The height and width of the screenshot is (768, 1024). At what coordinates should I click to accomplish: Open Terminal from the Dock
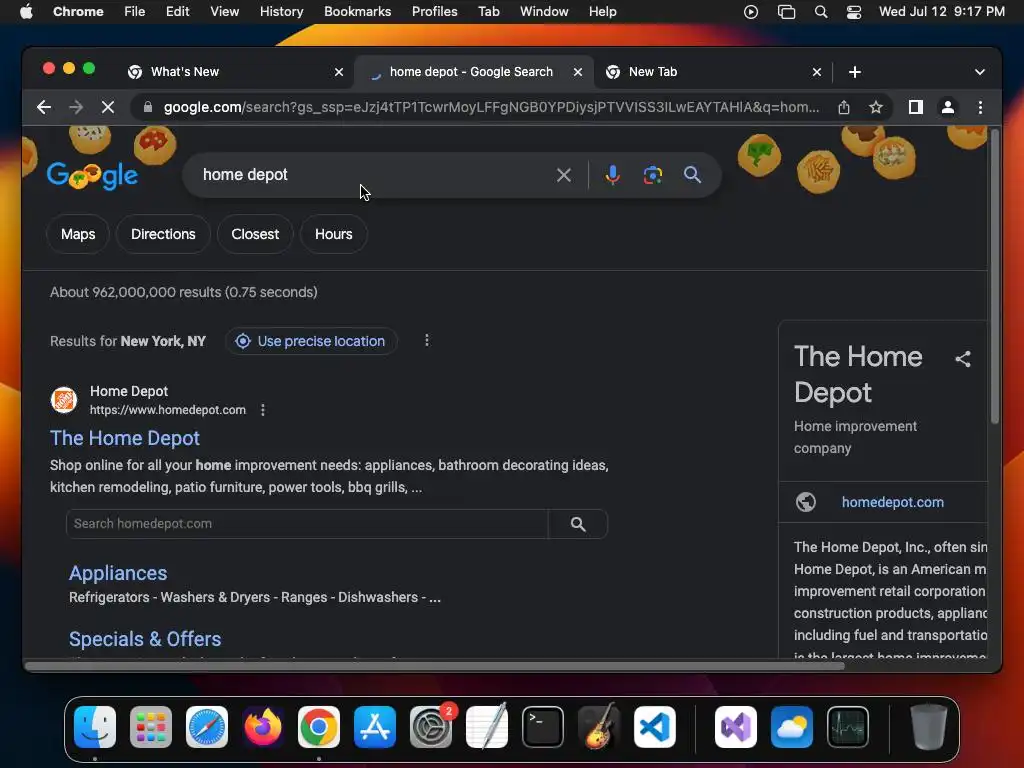coord(543,727)
